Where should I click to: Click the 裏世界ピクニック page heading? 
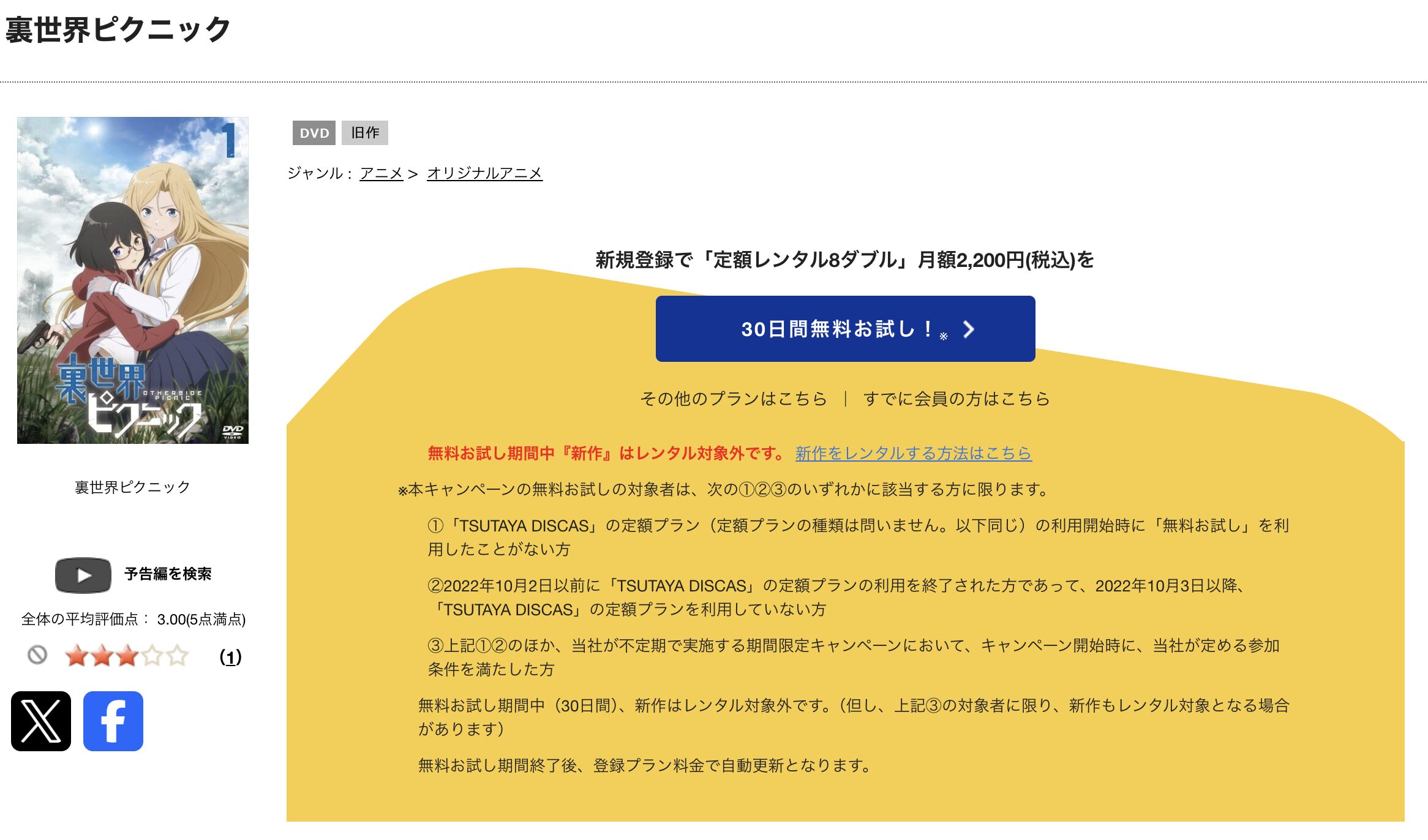coord(118,29)
